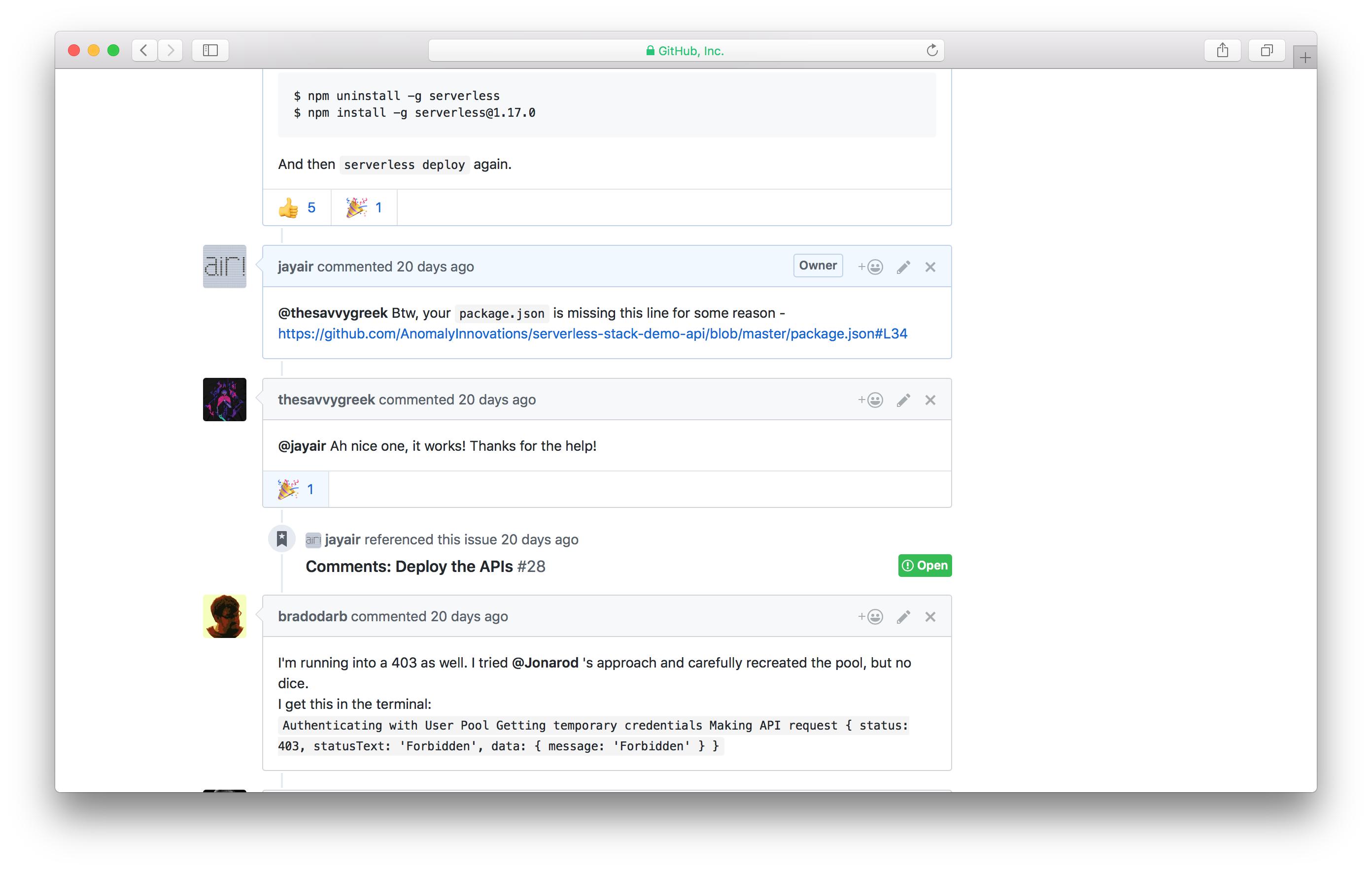Open the package.json#L34 GitHub link
Viewport: 1372px width, 871px height.
coord(592,334)
